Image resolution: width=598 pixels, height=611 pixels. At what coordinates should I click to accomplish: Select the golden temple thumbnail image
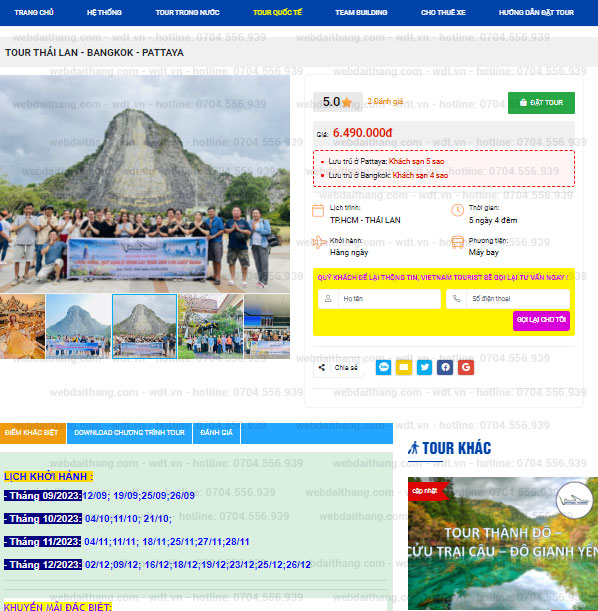22,327
